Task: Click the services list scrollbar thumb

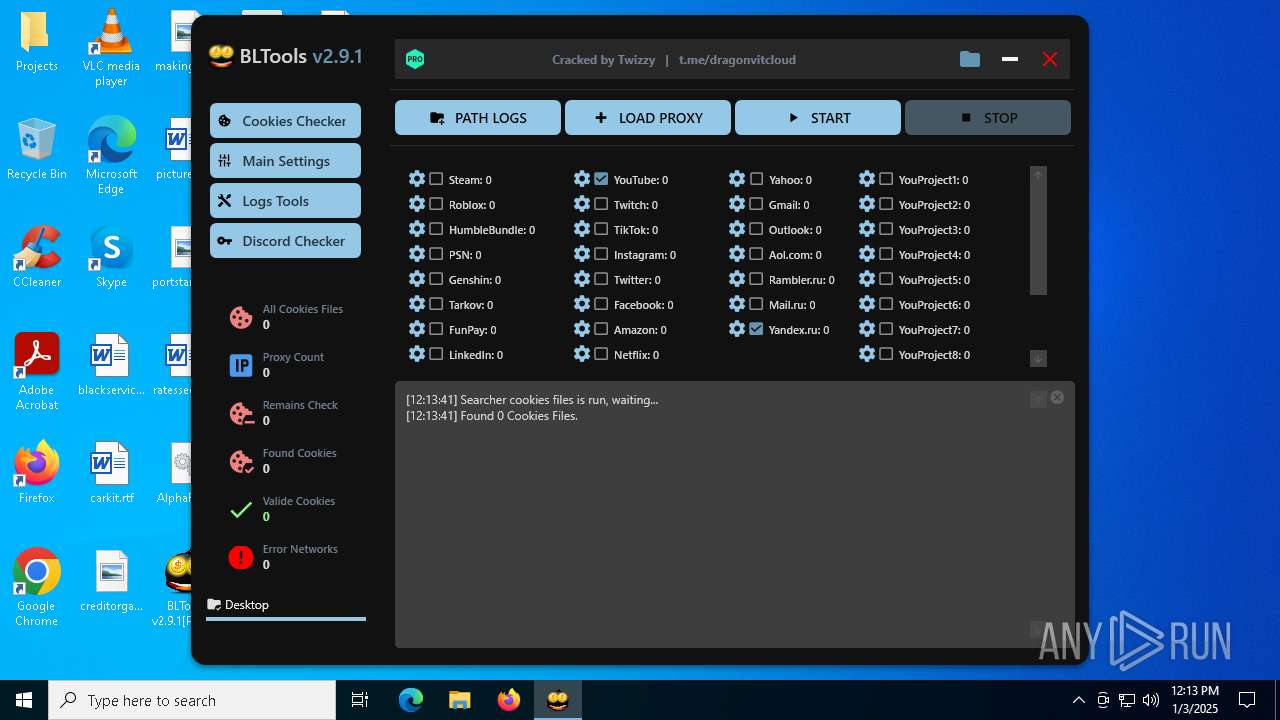Action: (1038, 239)
